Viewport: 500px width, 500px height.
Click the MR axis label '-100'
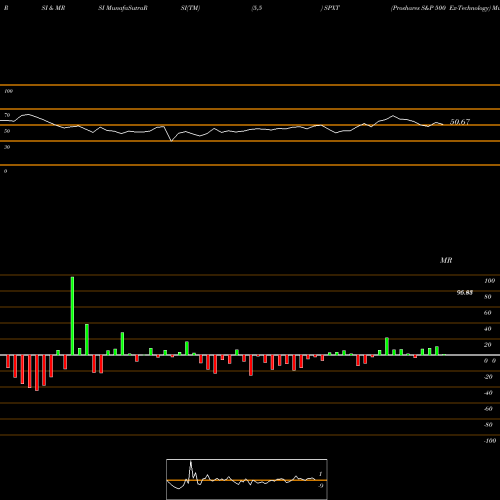(490, 441)
